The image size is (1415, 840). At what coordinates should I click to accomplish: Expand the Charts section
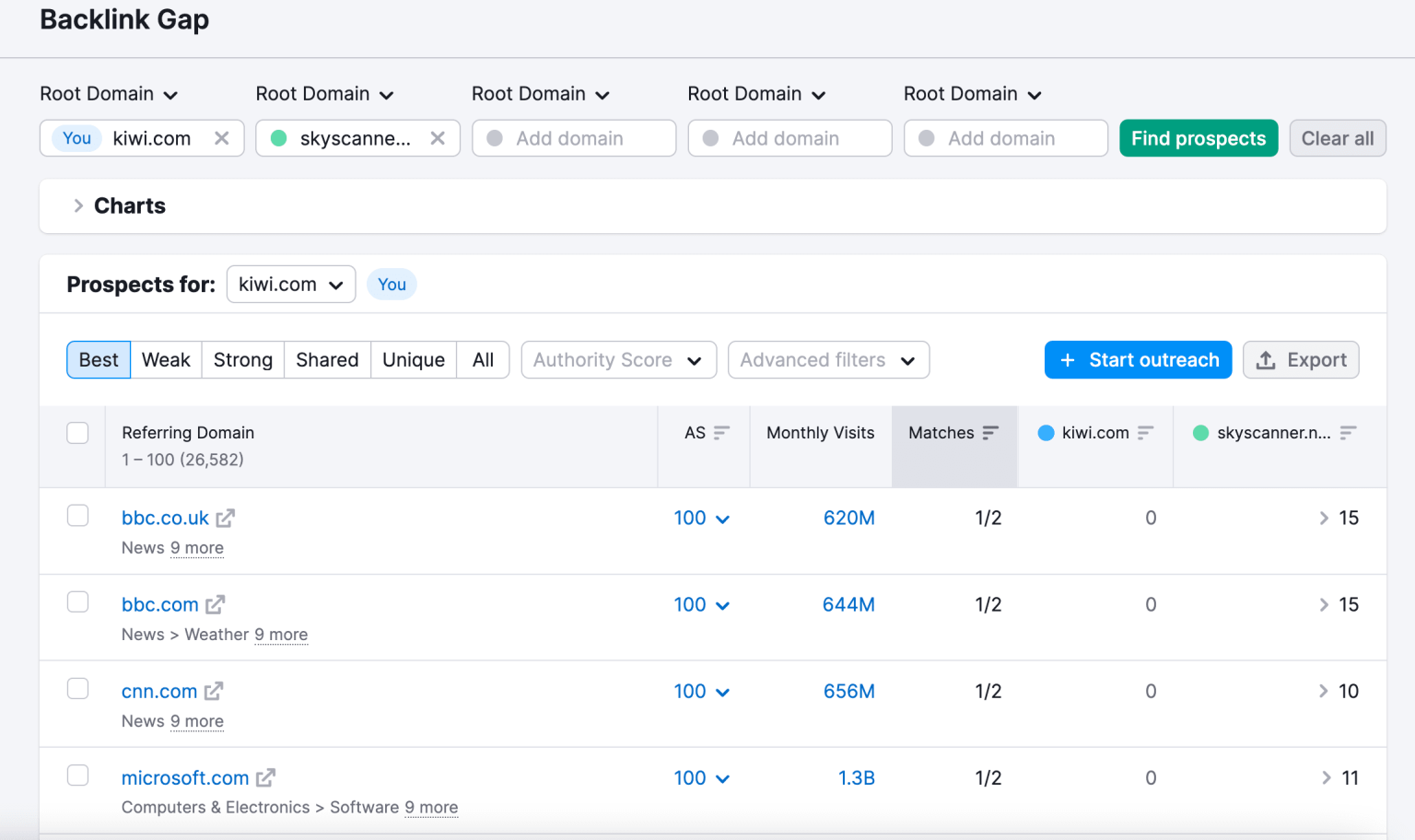pos(79,205)
